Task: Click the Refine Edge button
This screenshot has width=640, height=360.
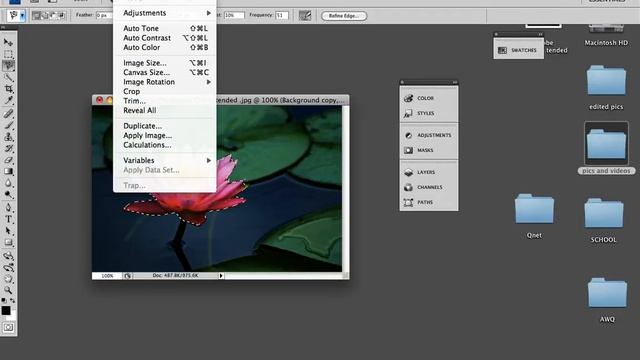Action: [344, 16]
